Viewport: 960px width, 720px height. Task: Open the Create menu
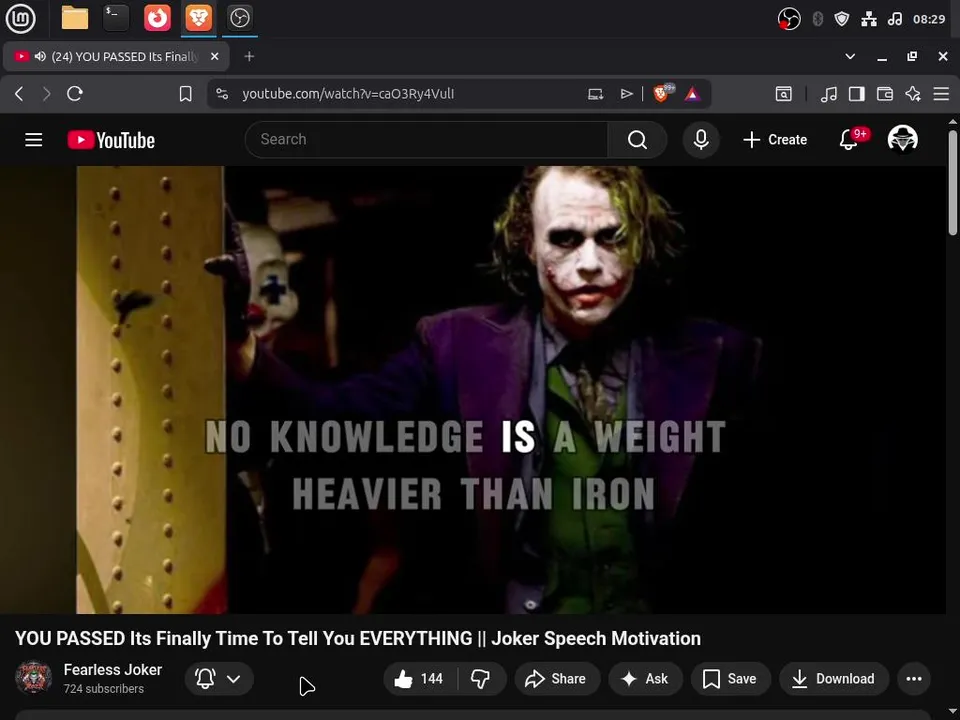click(775, 140)
